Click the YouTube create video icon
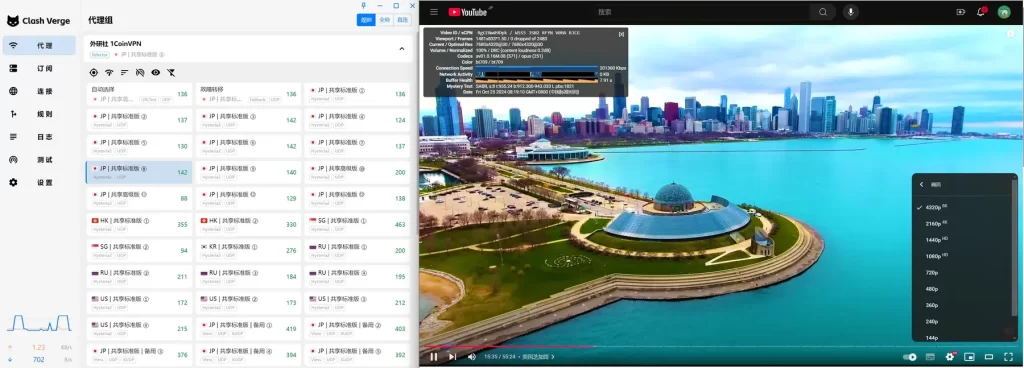The image size is (1024, 368). tap(961, 12)
